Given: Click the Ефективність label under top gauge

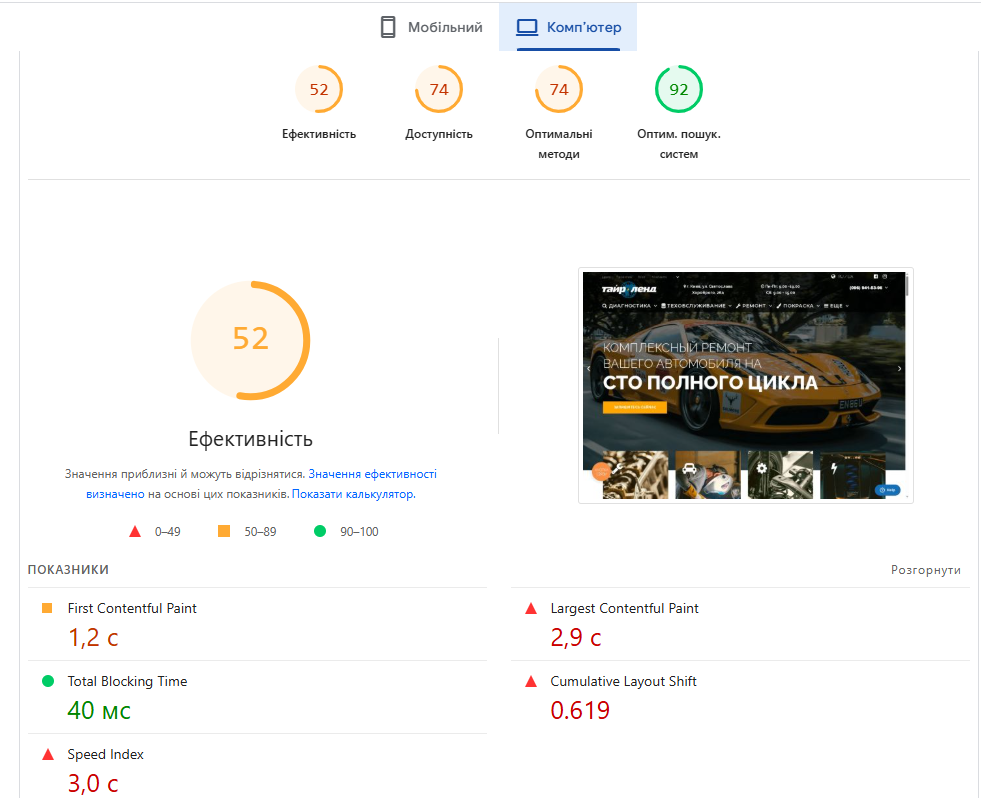Looking at the screenshot, I should 319,134.
